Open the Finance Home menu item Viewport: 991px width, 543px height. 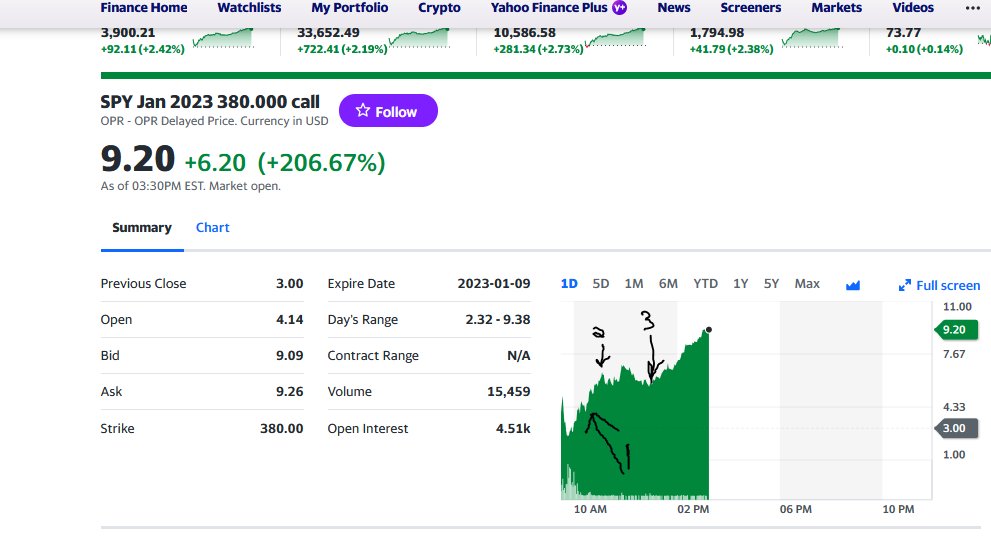pos(143,8)
